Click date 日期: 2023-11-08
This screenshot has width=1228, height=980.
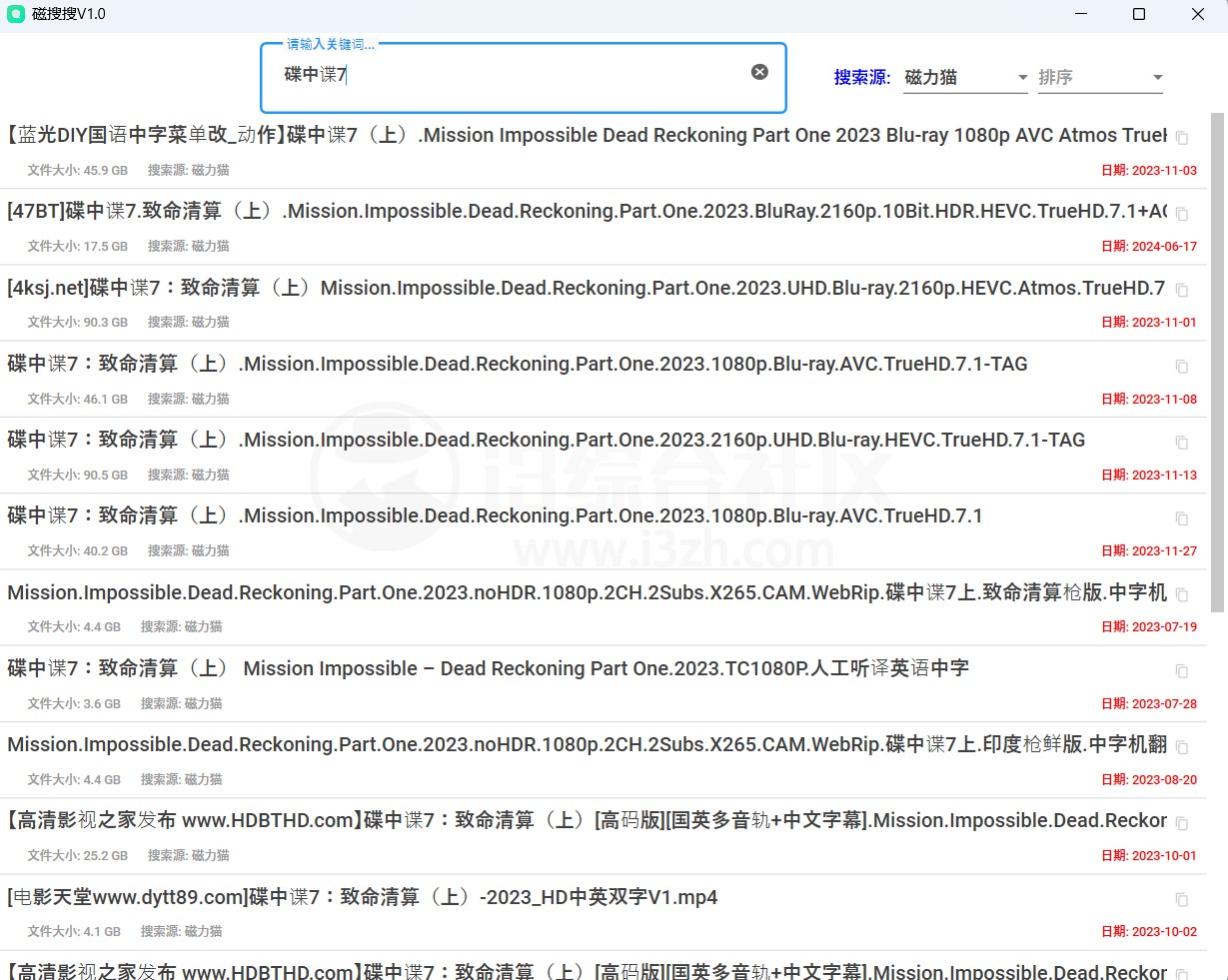pos(1149,399)
